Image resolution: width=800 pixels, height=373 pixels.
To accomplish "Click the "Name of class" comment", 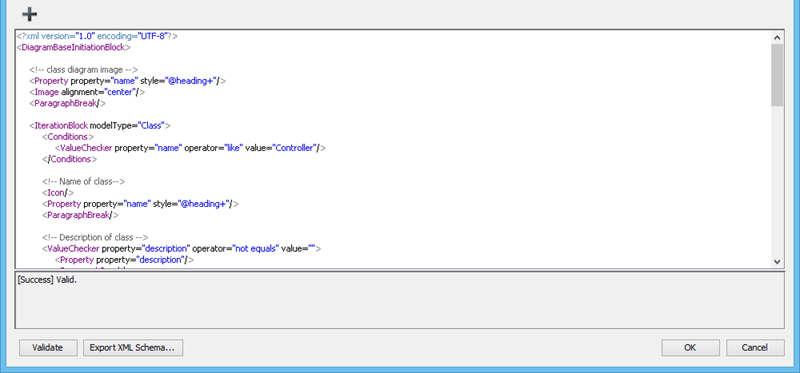I will (x=84, y=181).
